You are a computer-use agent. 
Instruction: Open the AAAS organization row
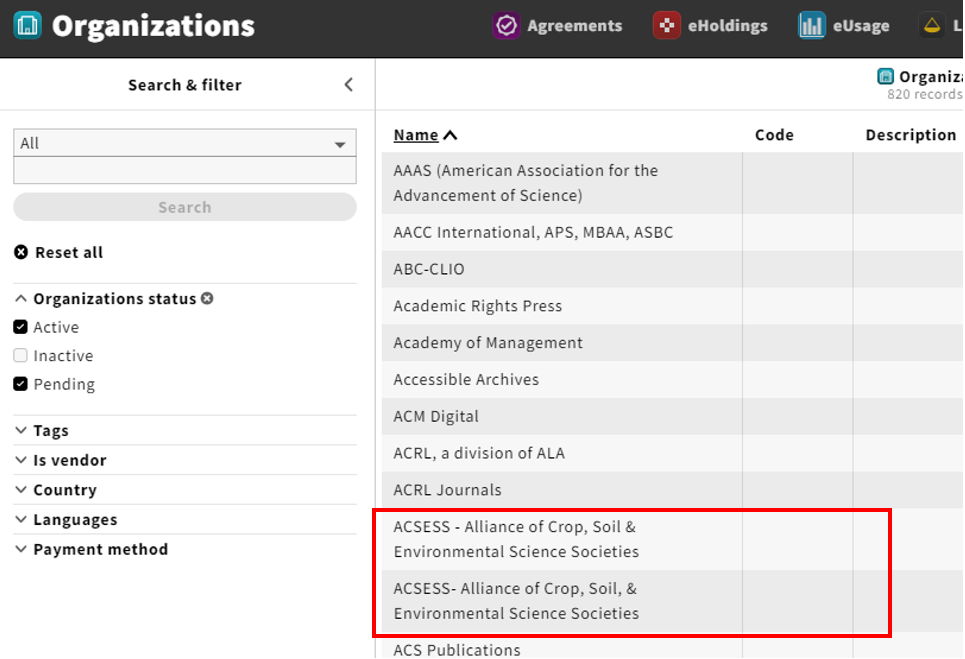672,183
